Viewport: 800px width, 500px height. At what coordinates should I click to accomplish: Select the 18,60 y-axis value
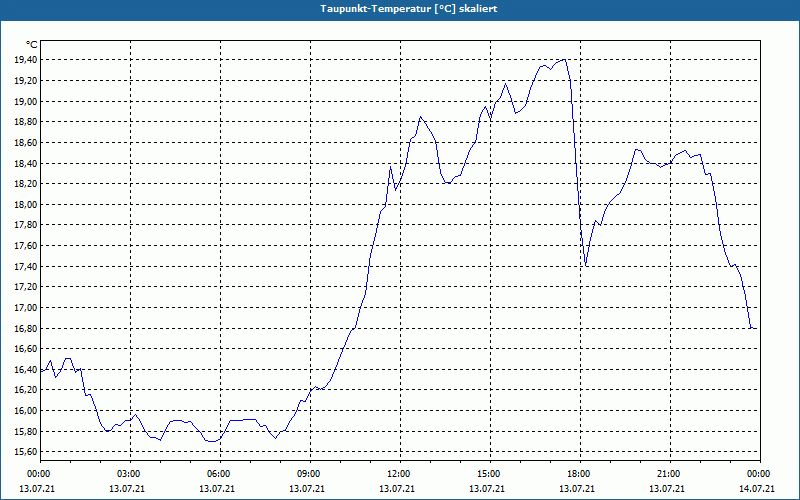click(x=26, y=143)
